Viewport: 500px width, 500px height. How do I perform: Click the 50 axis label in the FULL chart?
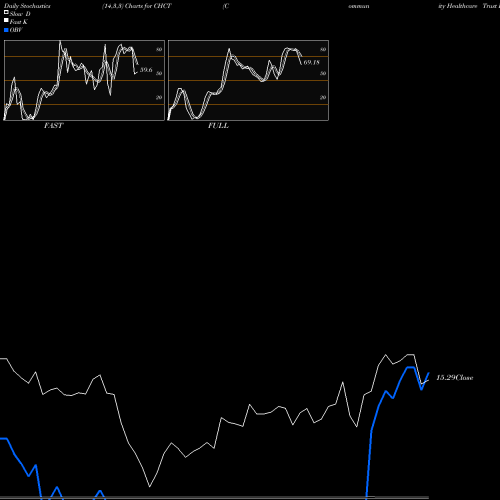pos(323,73)
